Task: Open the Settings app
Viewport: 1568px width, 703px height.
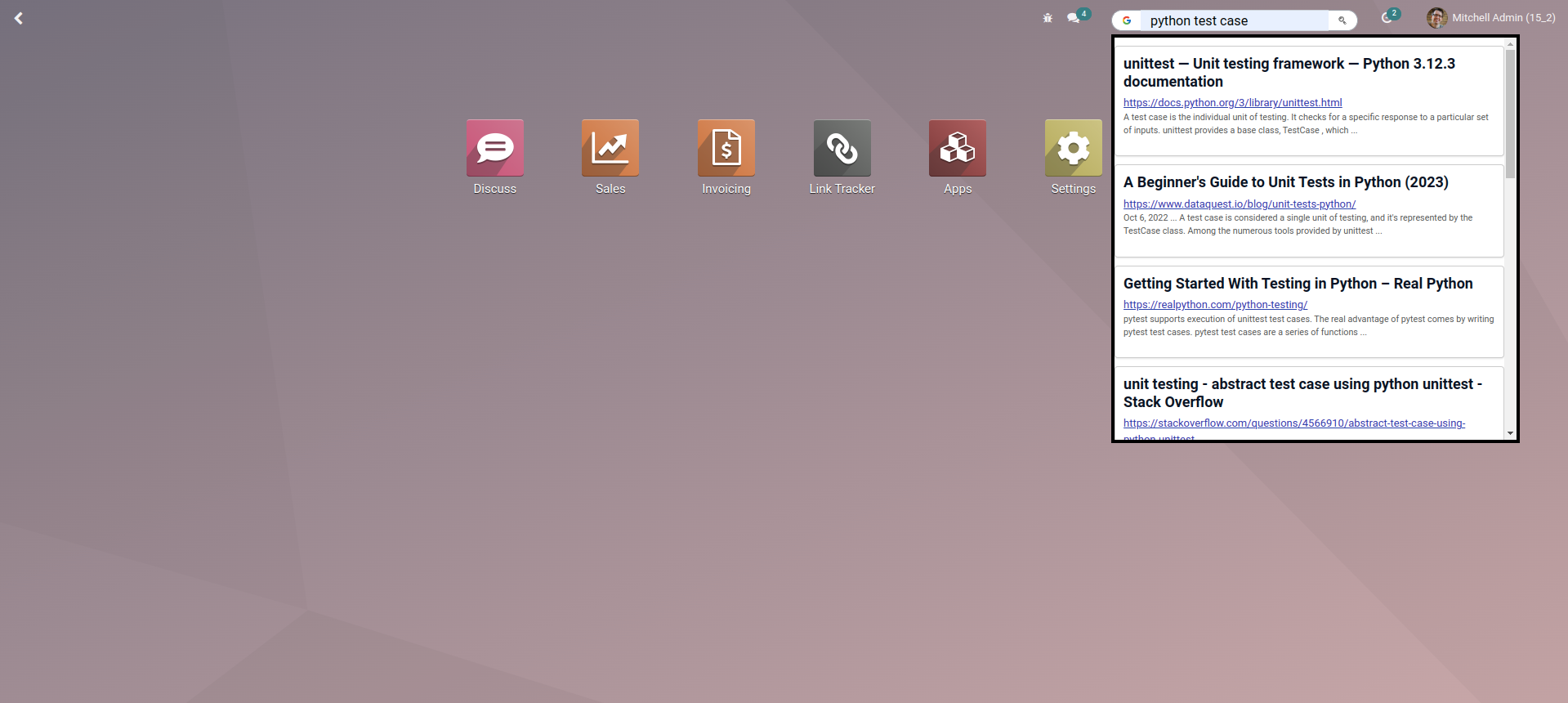Action: point(1074,157)
